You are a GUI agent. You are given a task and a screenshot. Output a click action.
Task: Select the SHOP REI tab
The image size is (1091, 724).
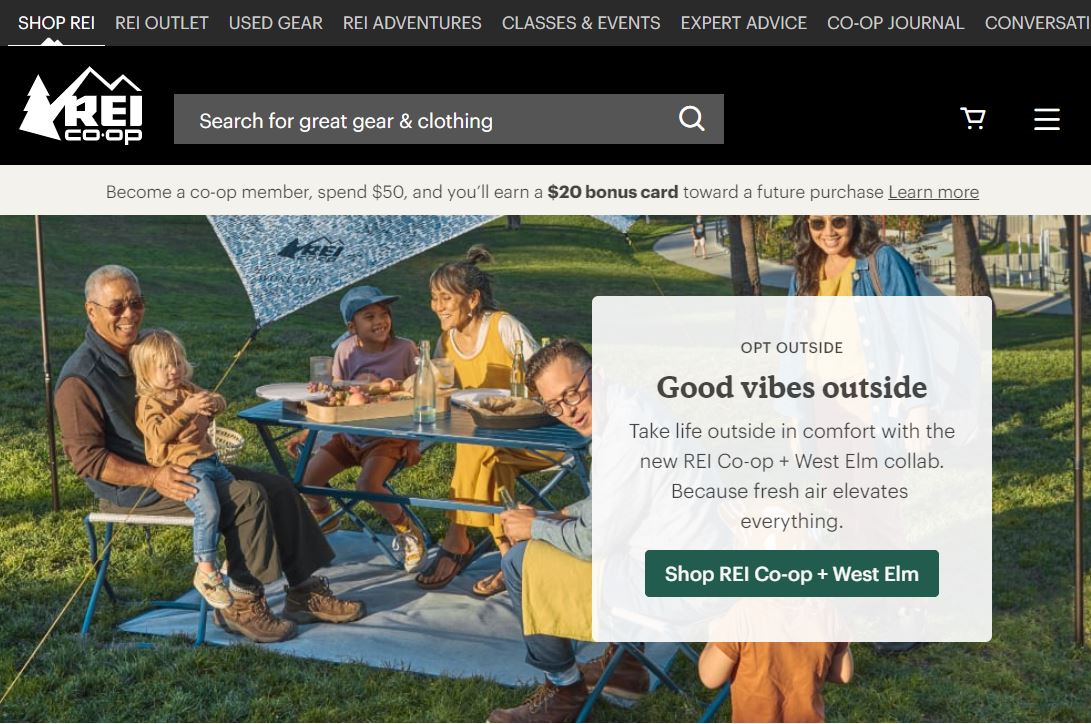(56, 23)
